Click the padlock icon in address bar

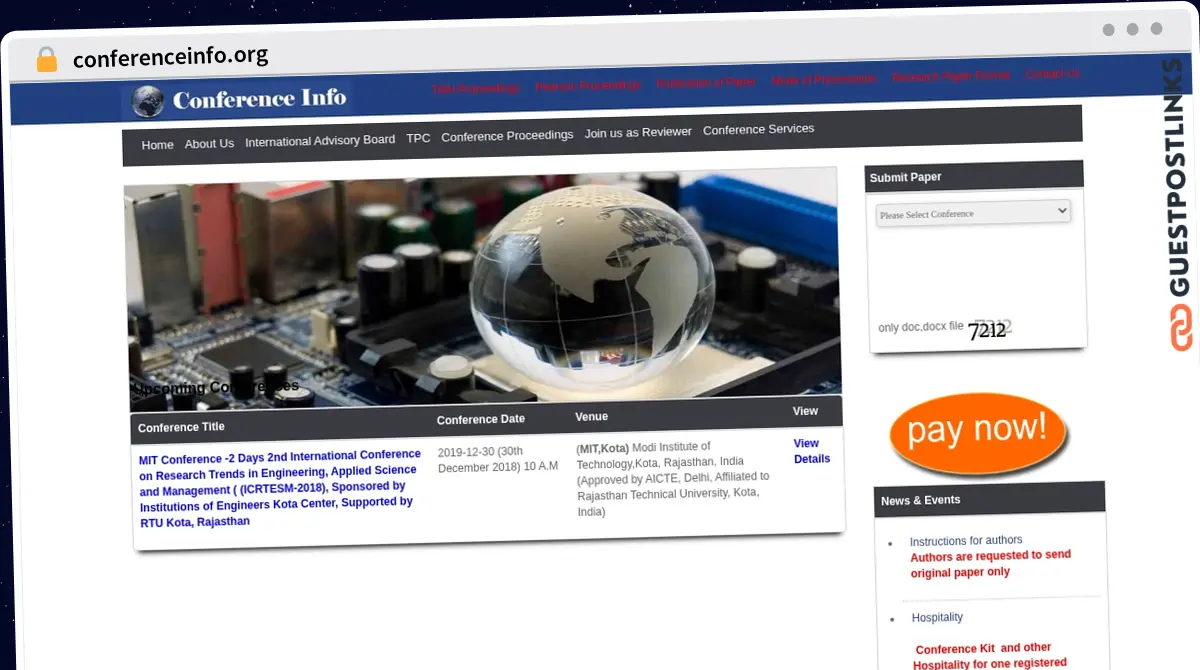(46, 59)
